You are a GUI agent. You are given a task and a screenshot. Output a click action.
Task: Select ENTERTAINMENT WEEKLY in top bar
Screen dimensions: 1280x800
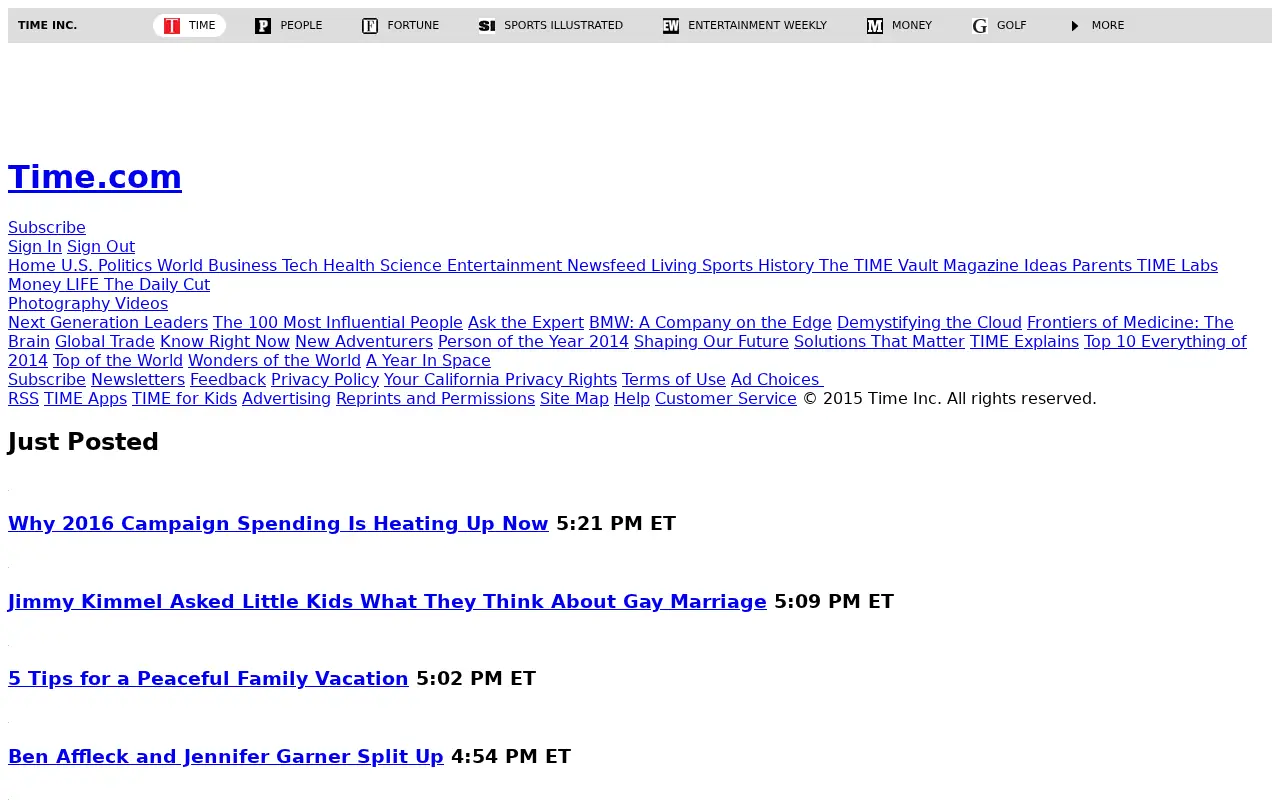click(757, 26)
